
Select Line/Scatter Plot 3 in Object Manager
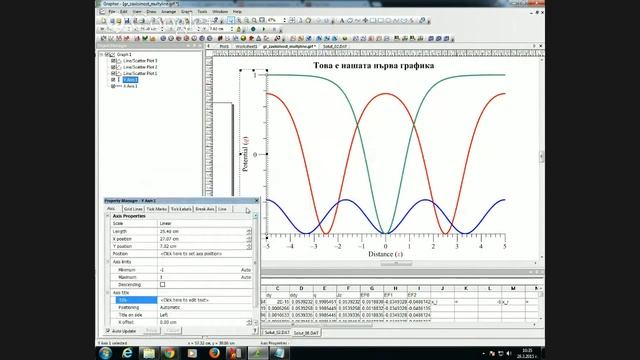click(140, 60)
